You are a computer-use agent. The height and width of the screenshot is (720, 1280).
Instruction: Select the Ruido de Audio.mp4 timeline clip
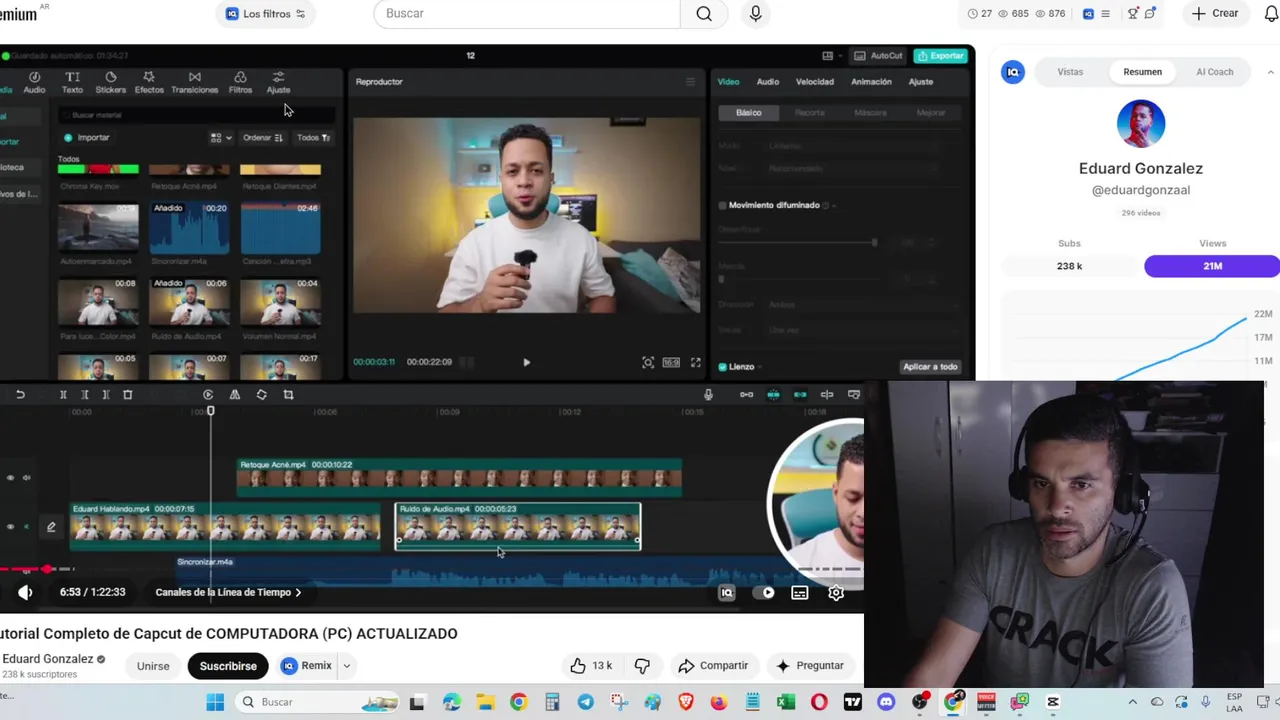click(x=518, y=526)
